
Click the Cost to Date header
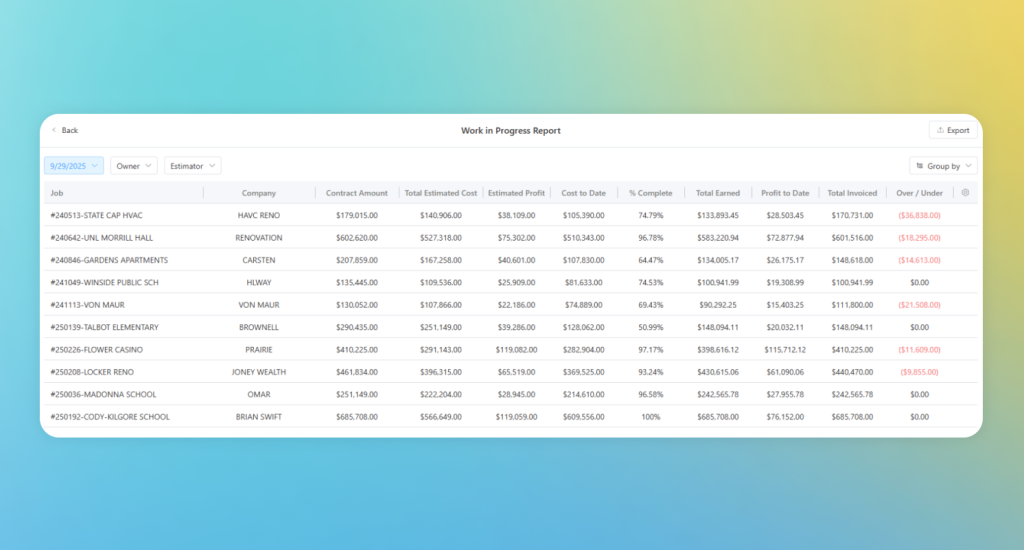(583, 193)
